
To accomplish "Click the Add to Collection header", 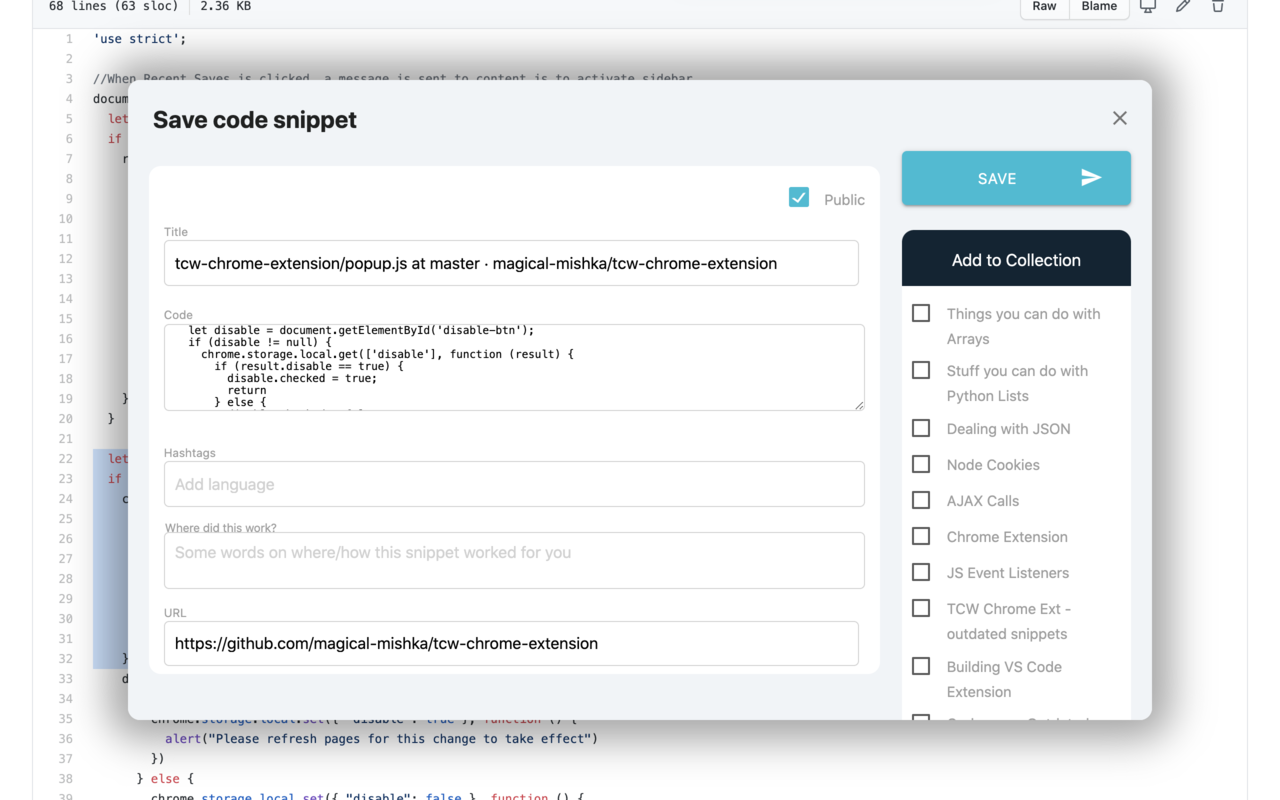I will [x=1016, y=259].
